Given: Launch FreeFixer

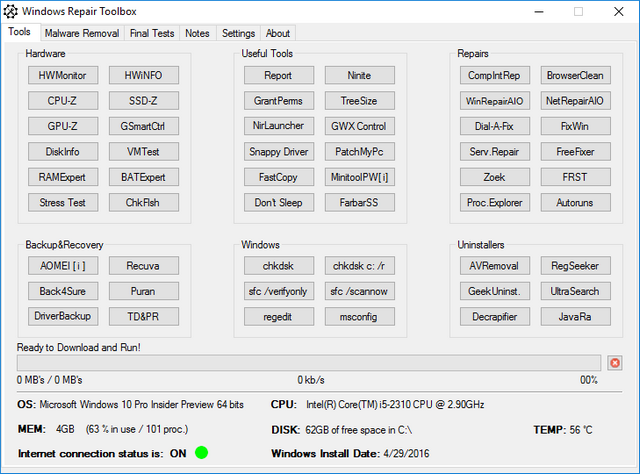Looking at the screenshot, I should [576, 151].
